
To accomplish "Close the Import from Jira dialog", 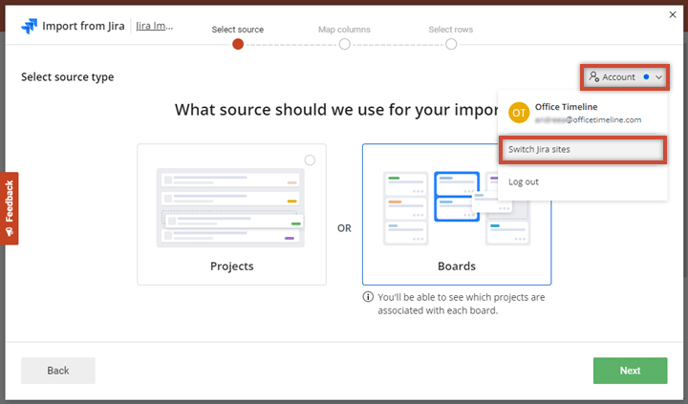I will [x=673, y=15].
